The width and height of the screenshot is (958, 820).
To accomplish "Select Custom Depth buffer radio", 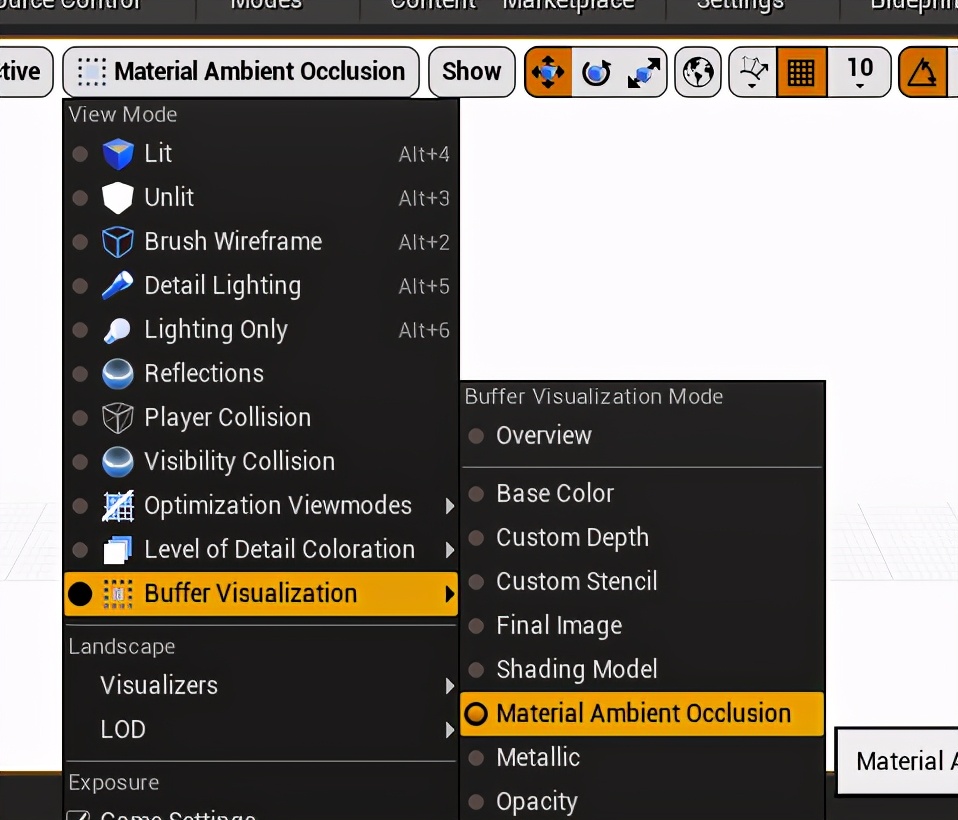I will [x=476, y=537].
